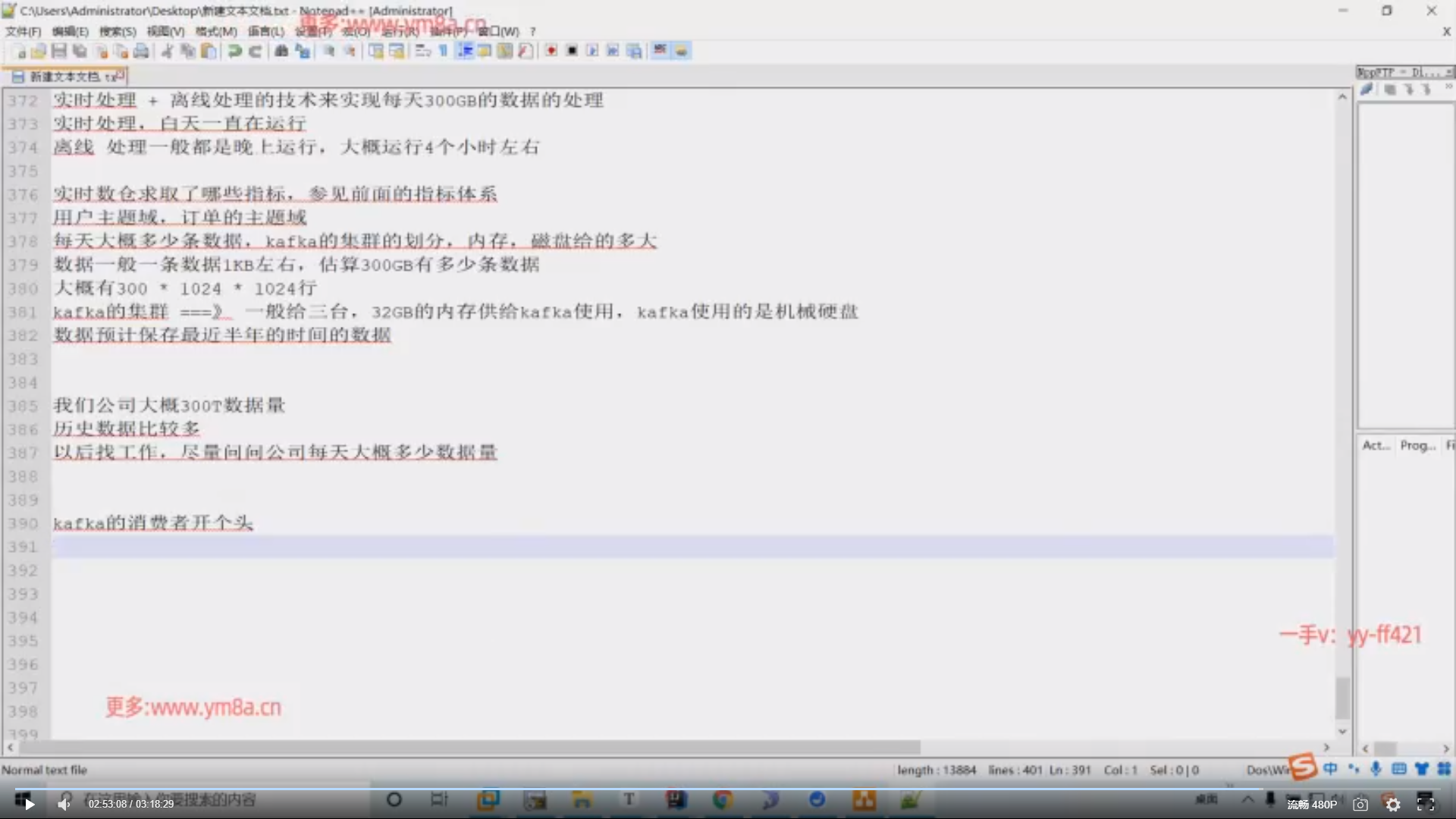
Task: Toggle the indent guide toolbar button
Action: coord(465,51)
